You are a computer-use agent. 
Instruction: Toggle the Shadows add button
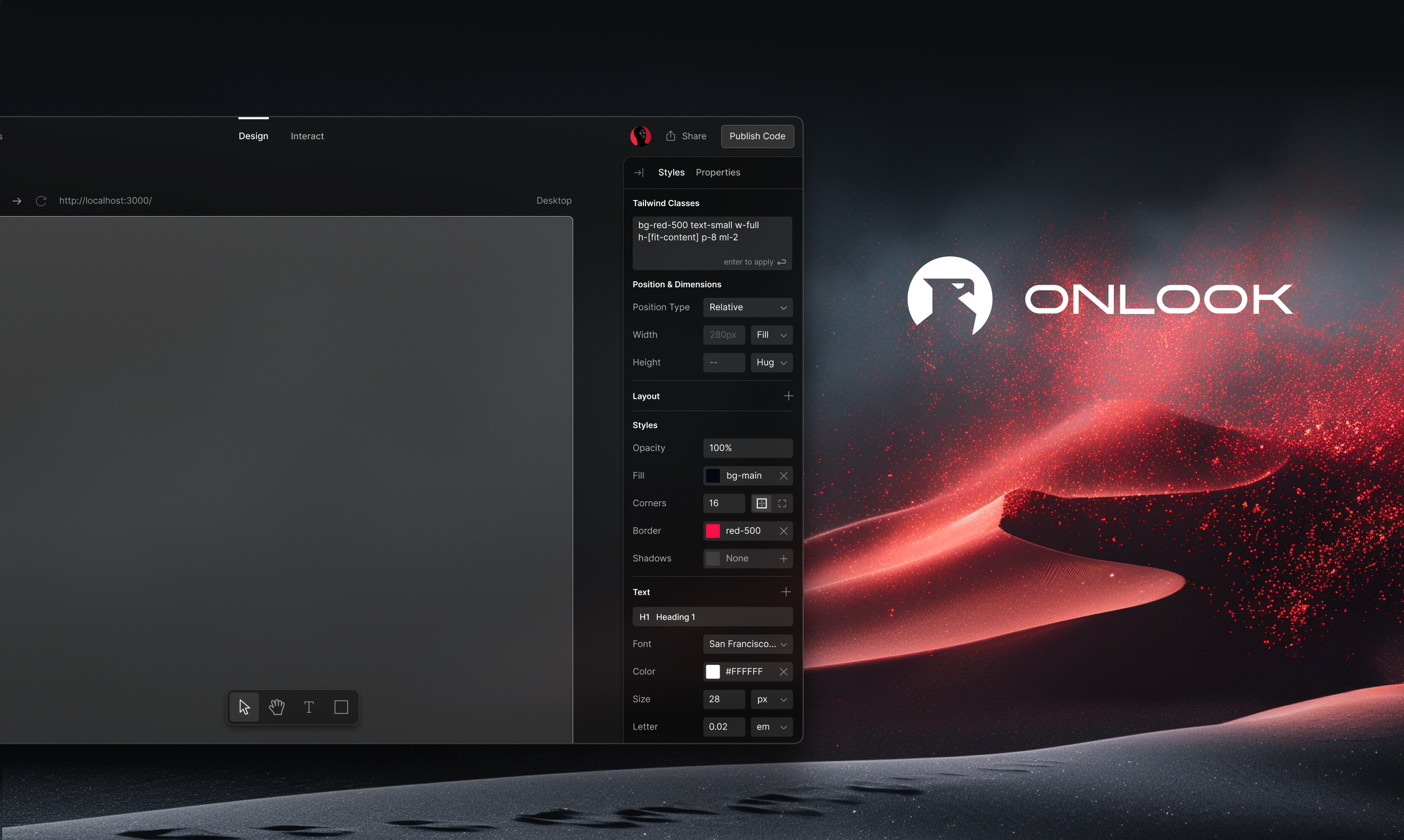pos(784,558)
